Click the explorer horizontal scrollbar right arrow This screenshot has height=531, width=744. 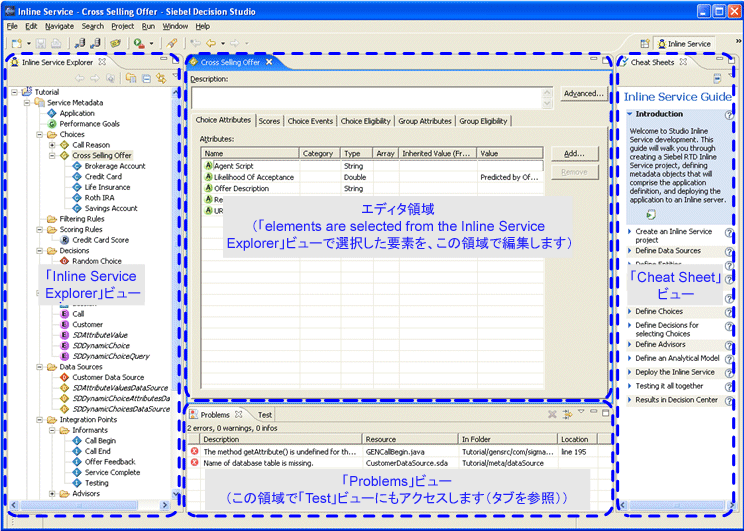click(165, 505)
